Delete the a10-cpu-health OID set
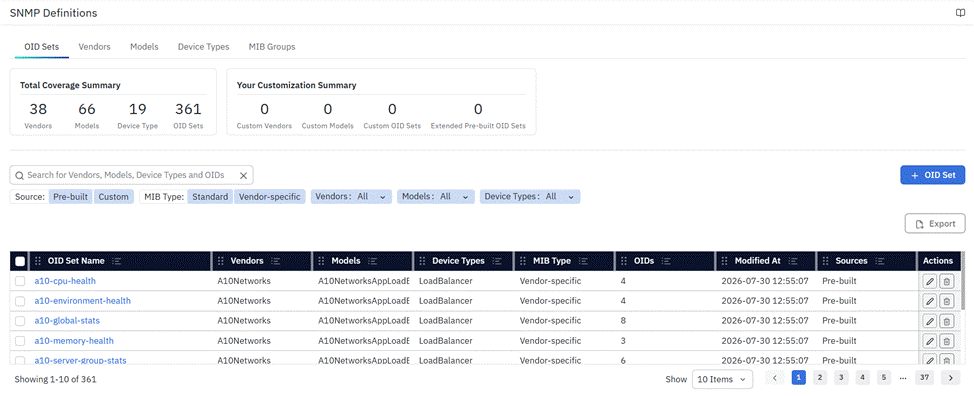The height and width of the screenshot is (396, 974). (x=946, y=281)
